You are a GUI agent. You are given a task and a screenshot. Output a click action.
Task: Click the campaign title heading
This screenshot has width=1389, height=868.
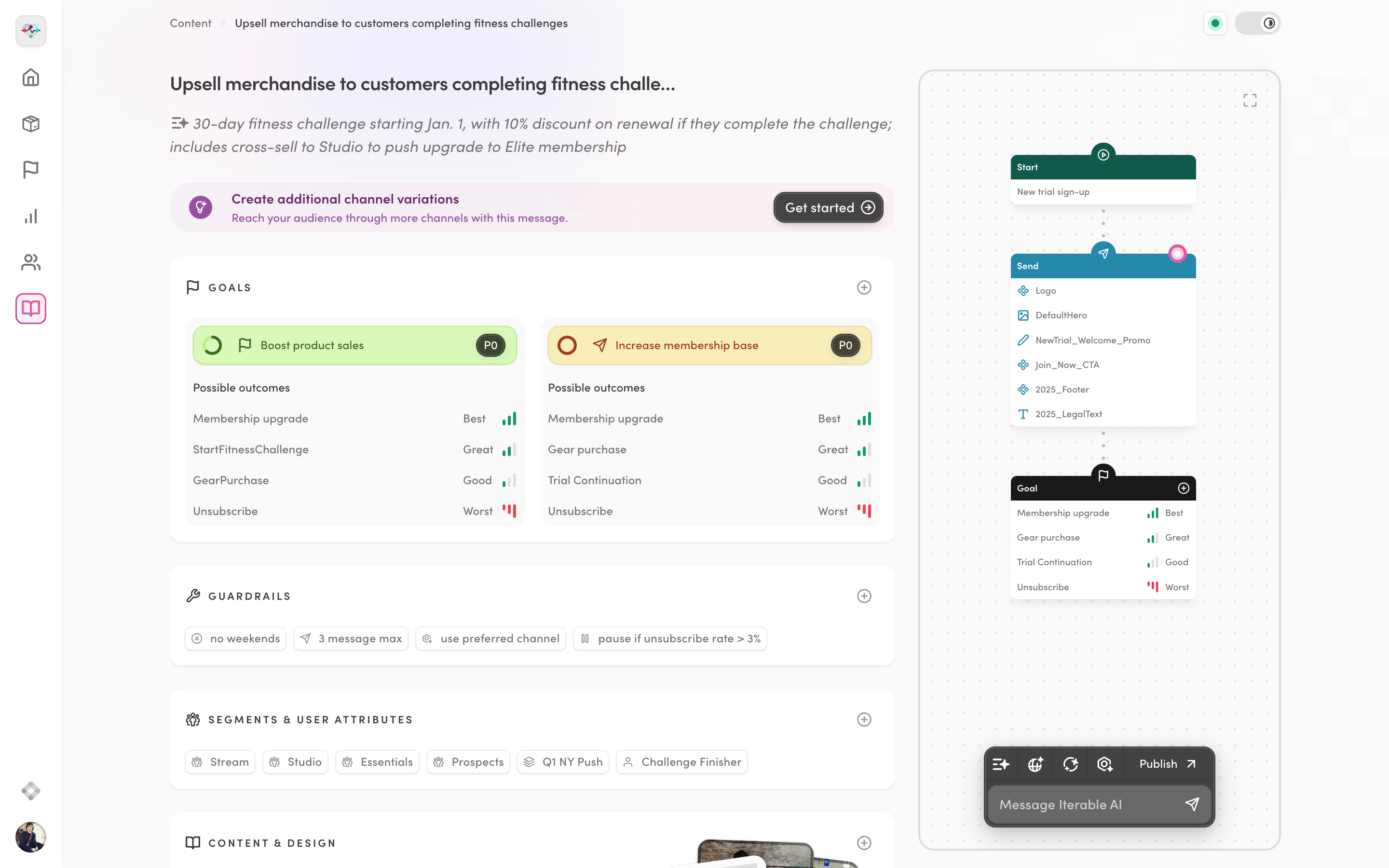(x=422, y=84)
